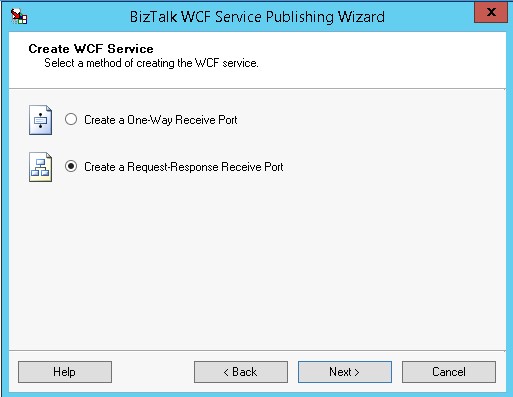Viewport: 513px width, 397px height.
Task: Click the 'Select a method' subtitle text
Action: 151,63
